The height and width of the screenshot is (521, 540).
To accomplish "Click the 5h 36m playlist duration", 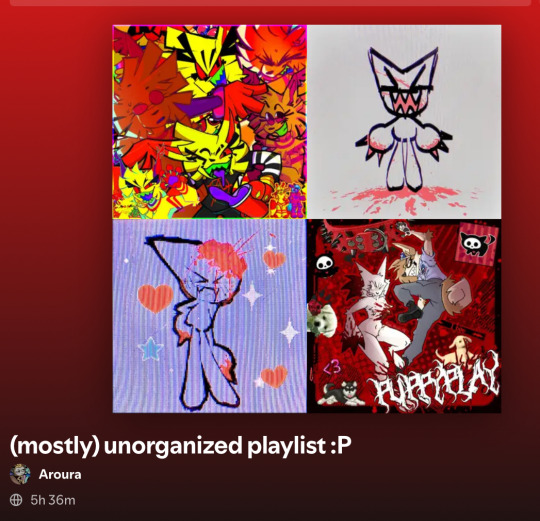I will 53,500.
